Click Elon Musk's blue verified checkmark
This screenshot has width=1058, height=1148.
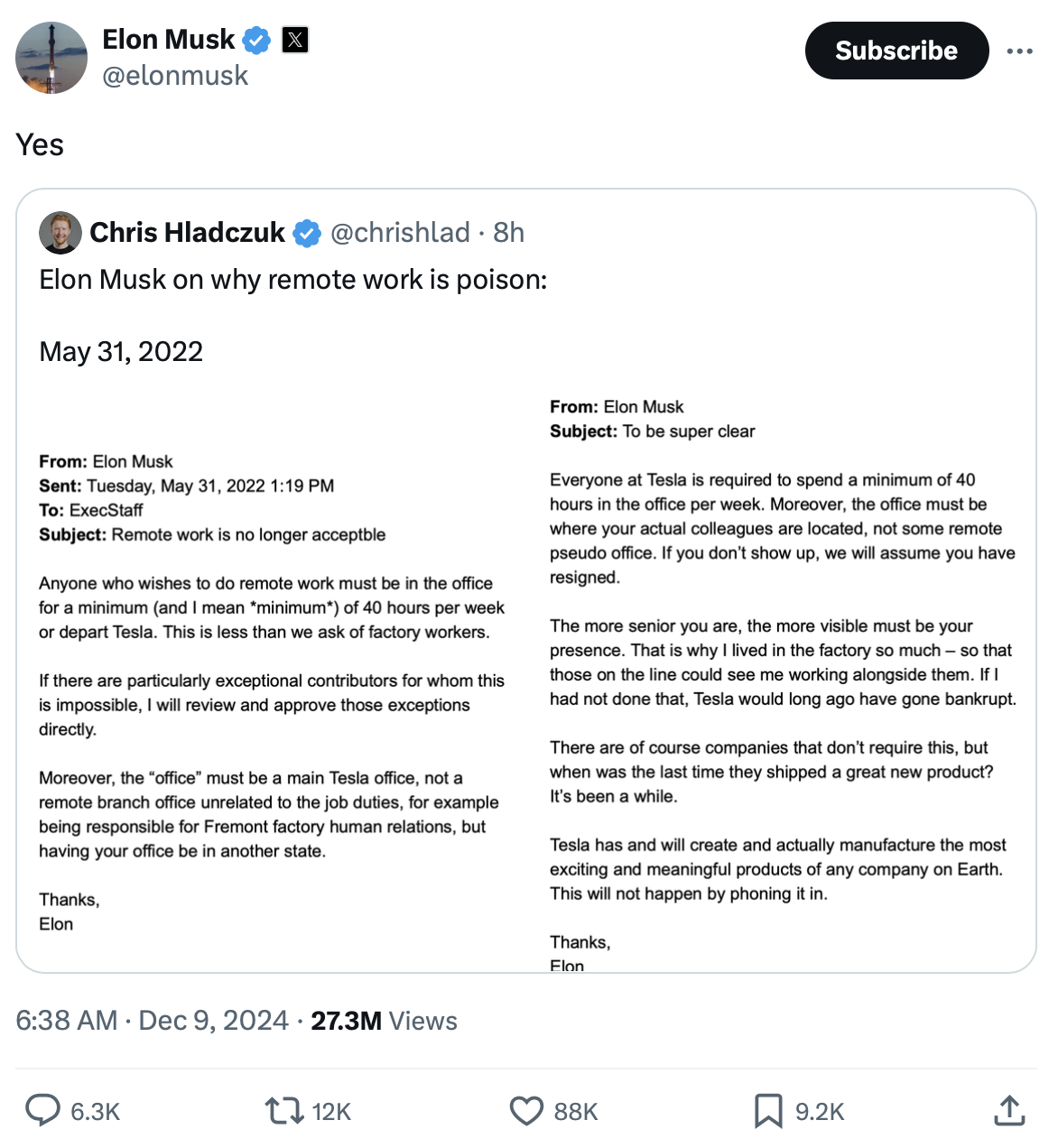click(257, 40)
